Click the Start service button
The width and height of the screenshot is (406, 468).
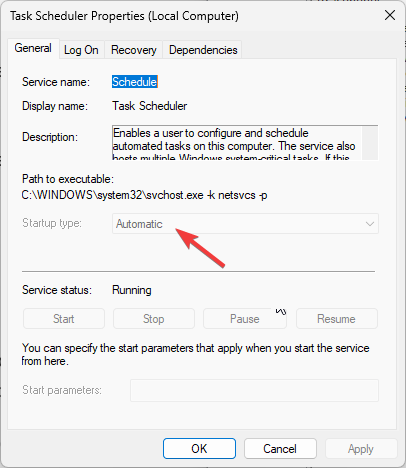click(x=64, y=319)
